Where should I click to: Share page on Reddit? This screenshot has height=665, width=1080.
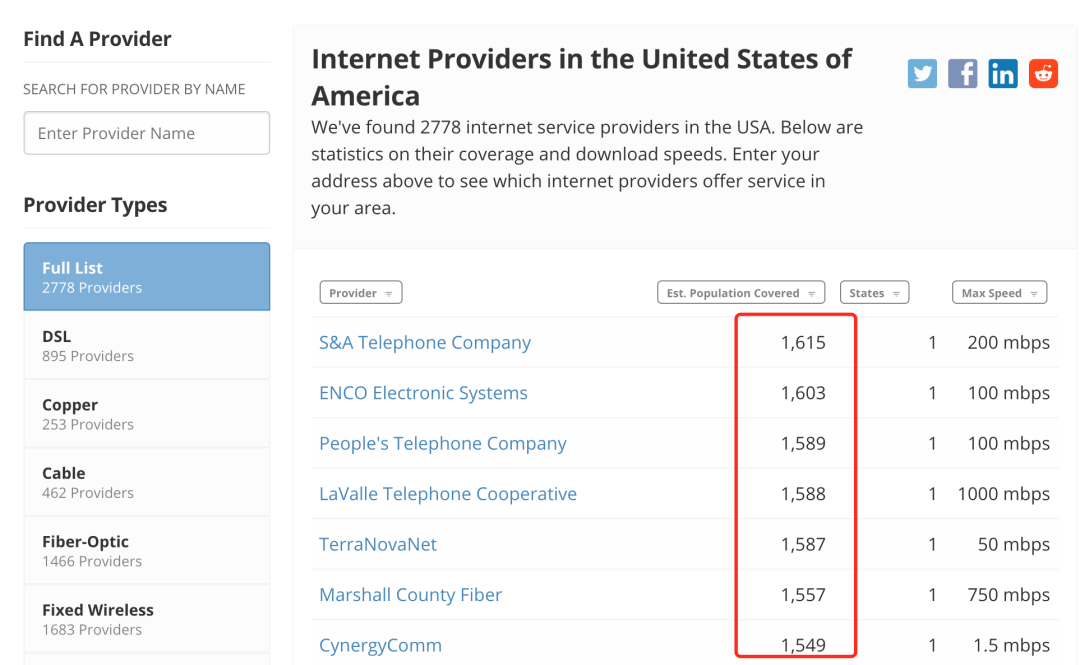[x=1043, y=73]
